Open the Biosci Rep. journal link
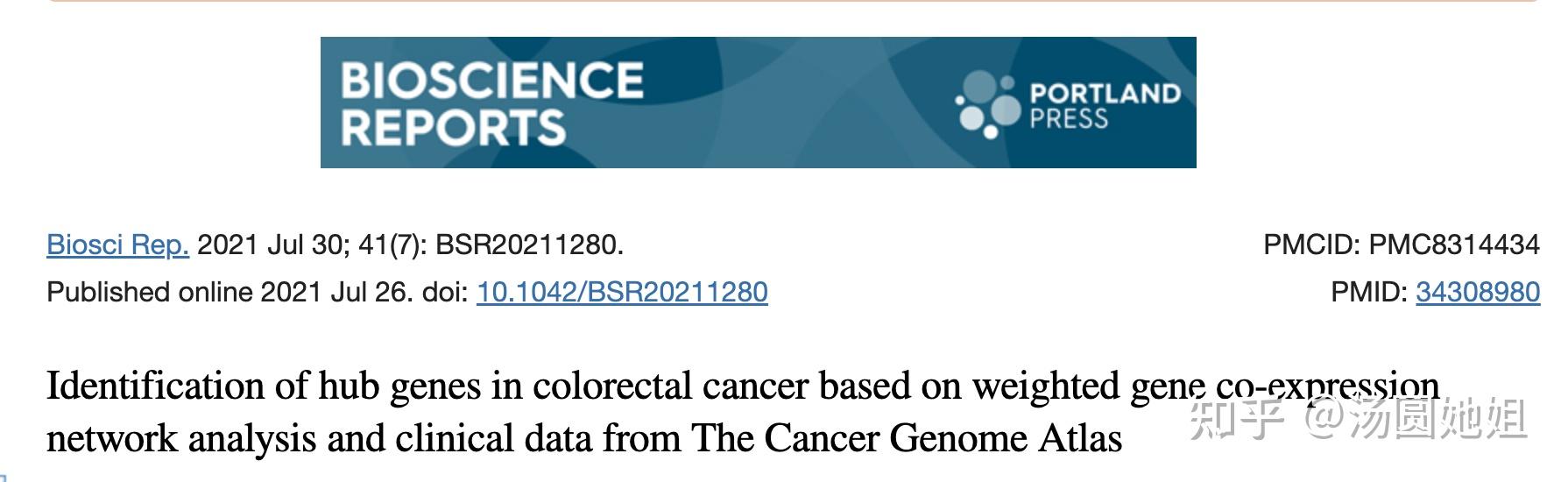Screen dimensions: 1568x482 click(x=117, y=245)
